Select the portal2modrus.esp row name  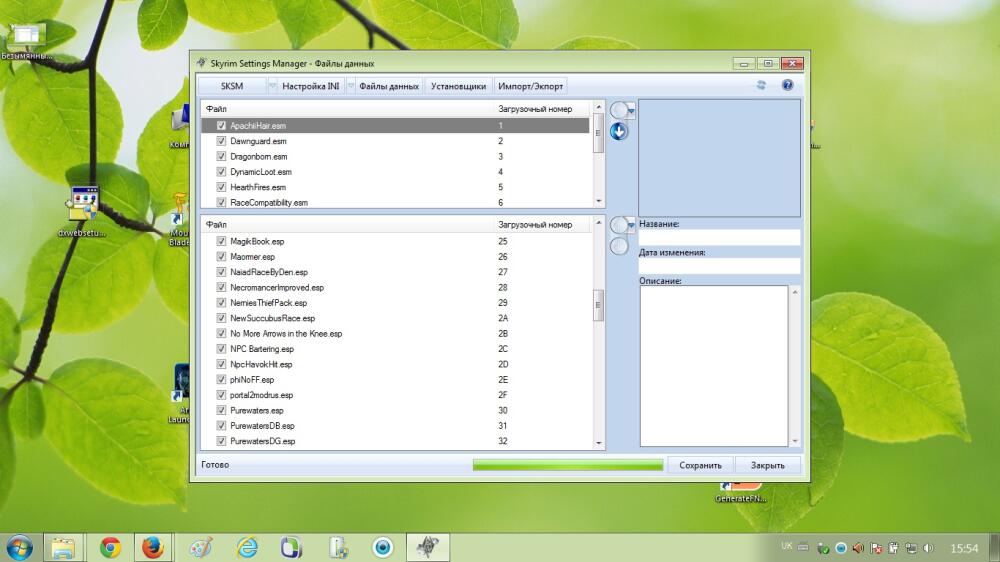coord(261,395)
